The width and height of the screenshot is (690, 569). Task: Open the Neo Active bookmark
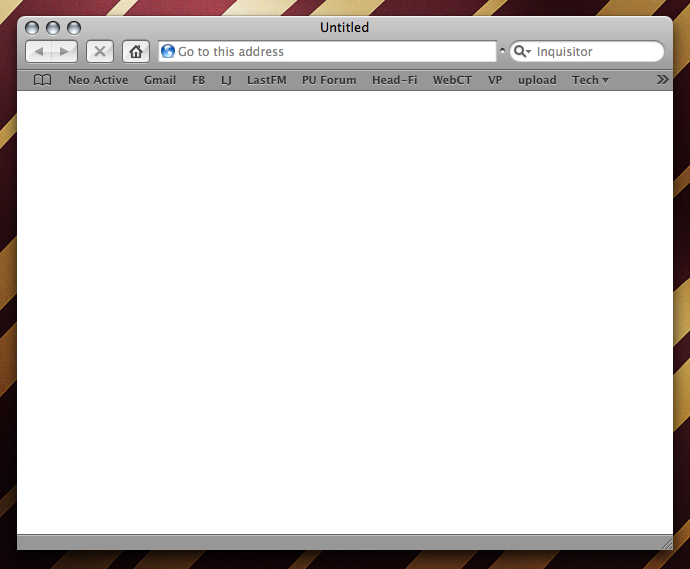pos(98,80)
